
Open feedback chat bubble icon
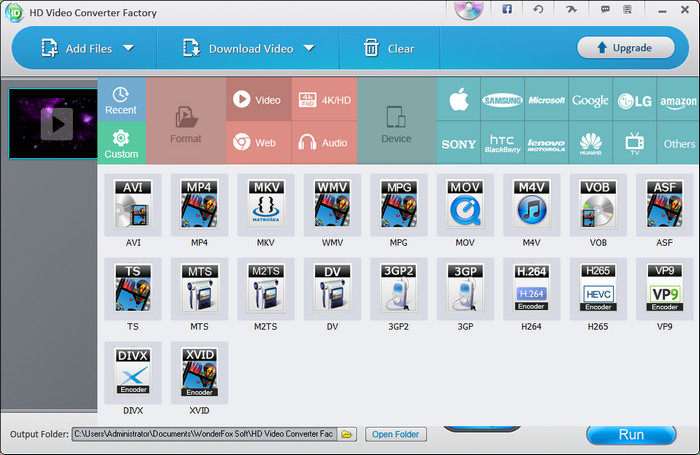tap(605, 9)
